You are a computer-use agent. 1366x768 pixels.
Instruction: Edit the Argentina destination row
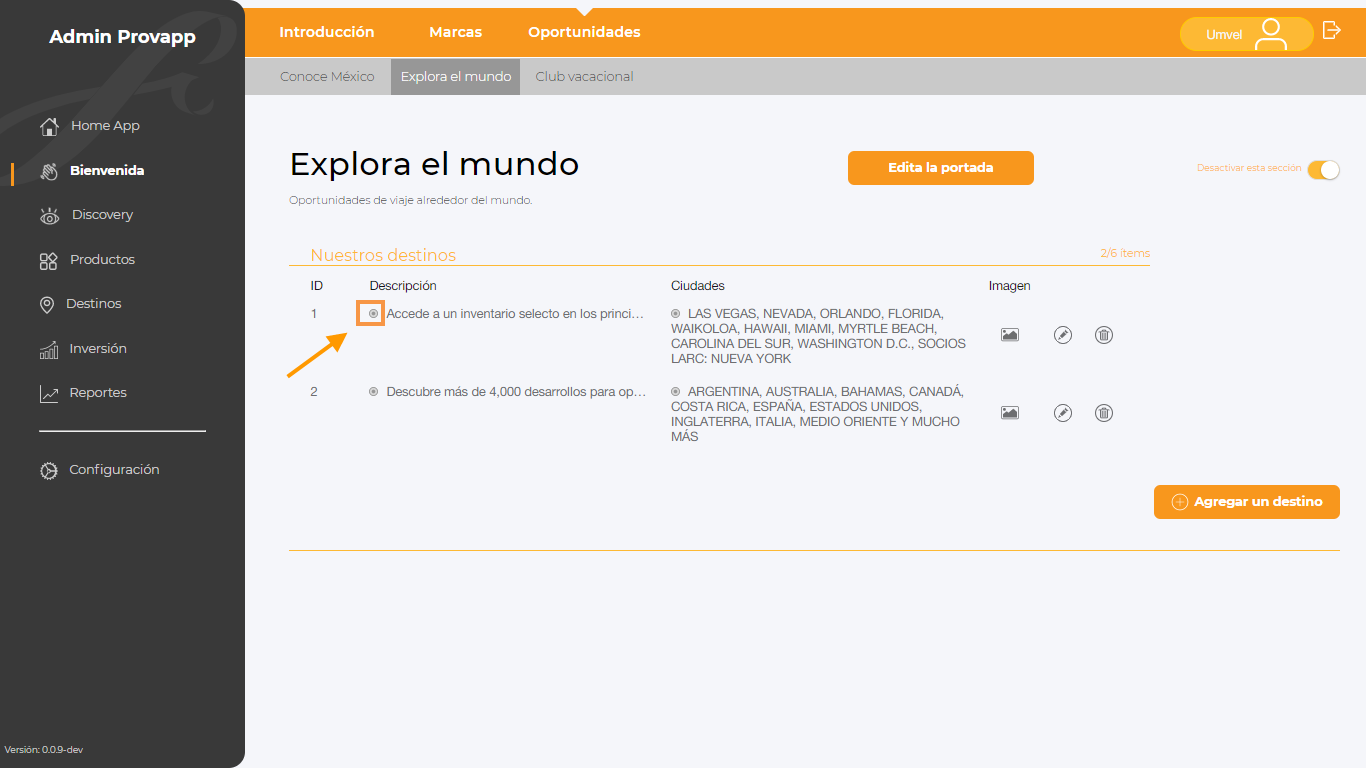[x=1063, y=413]
